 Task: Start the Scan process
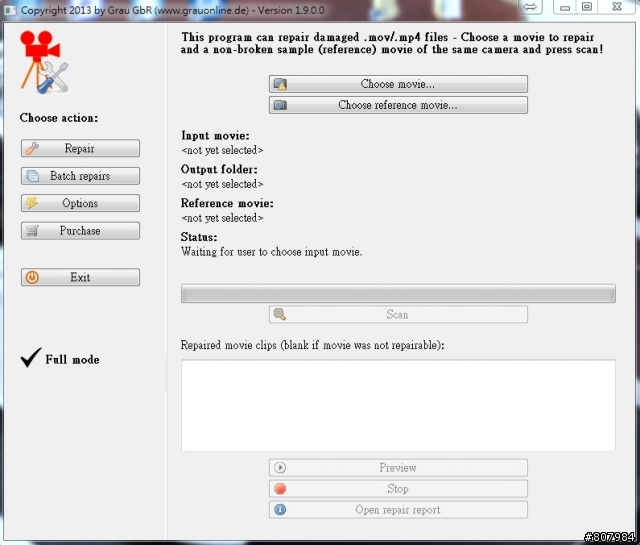tap(398, 314)
